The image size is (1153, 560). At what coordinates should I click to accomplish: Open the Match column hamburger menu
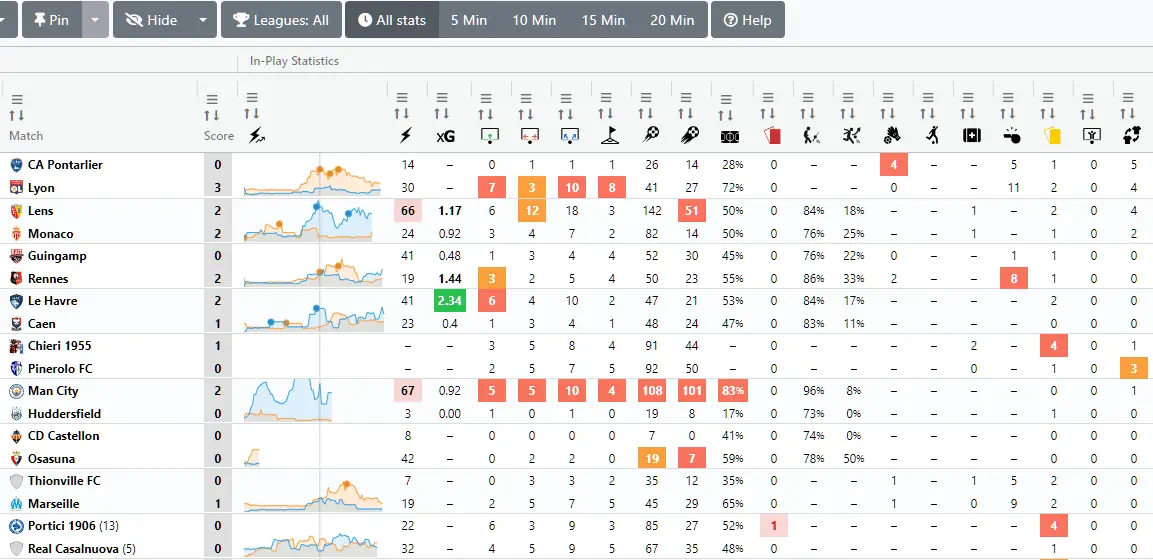pos(17,99)
